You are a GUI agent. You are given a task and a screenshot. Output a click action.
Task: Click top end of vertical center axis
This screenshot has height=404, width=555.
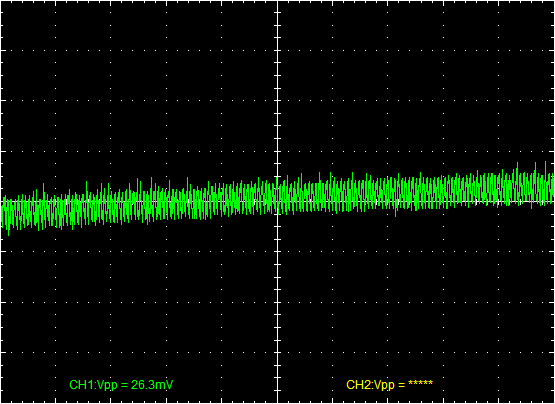[278, 2]
